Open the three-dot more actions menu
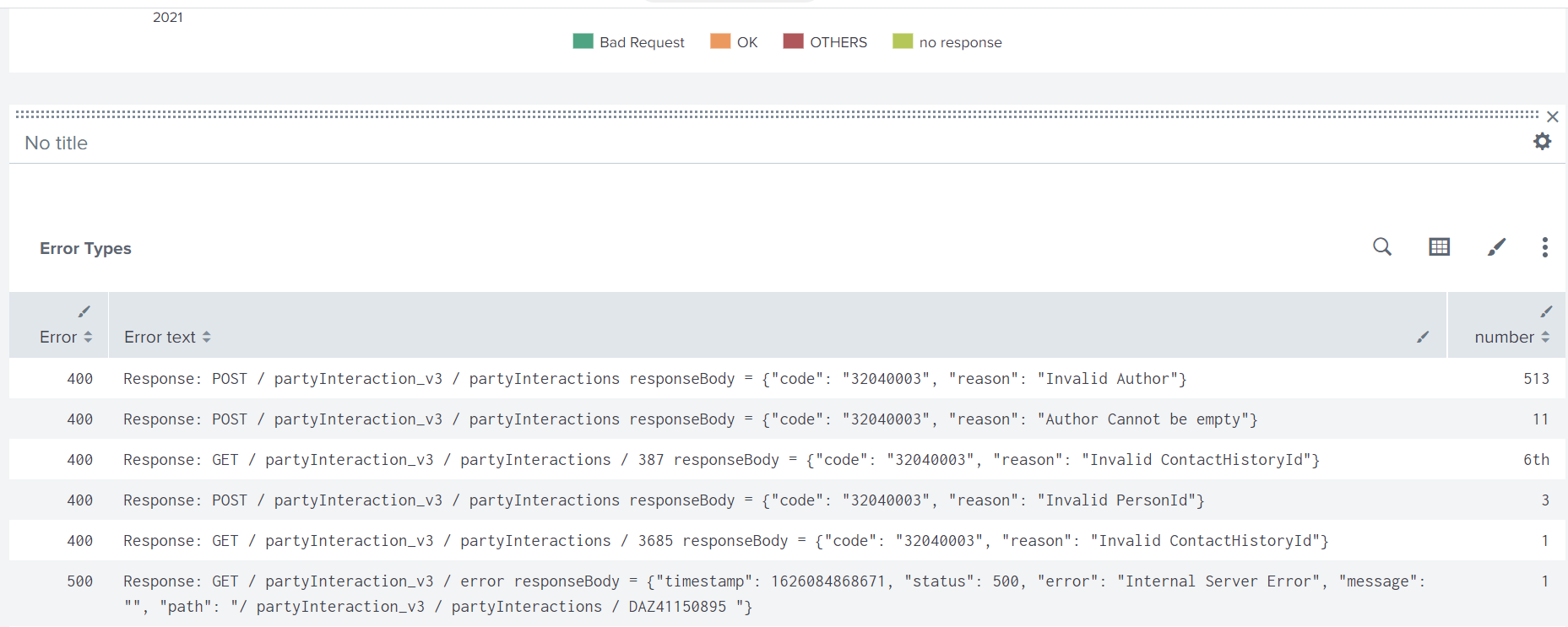Viewport: 1568px width, 627px height. 1544,246
